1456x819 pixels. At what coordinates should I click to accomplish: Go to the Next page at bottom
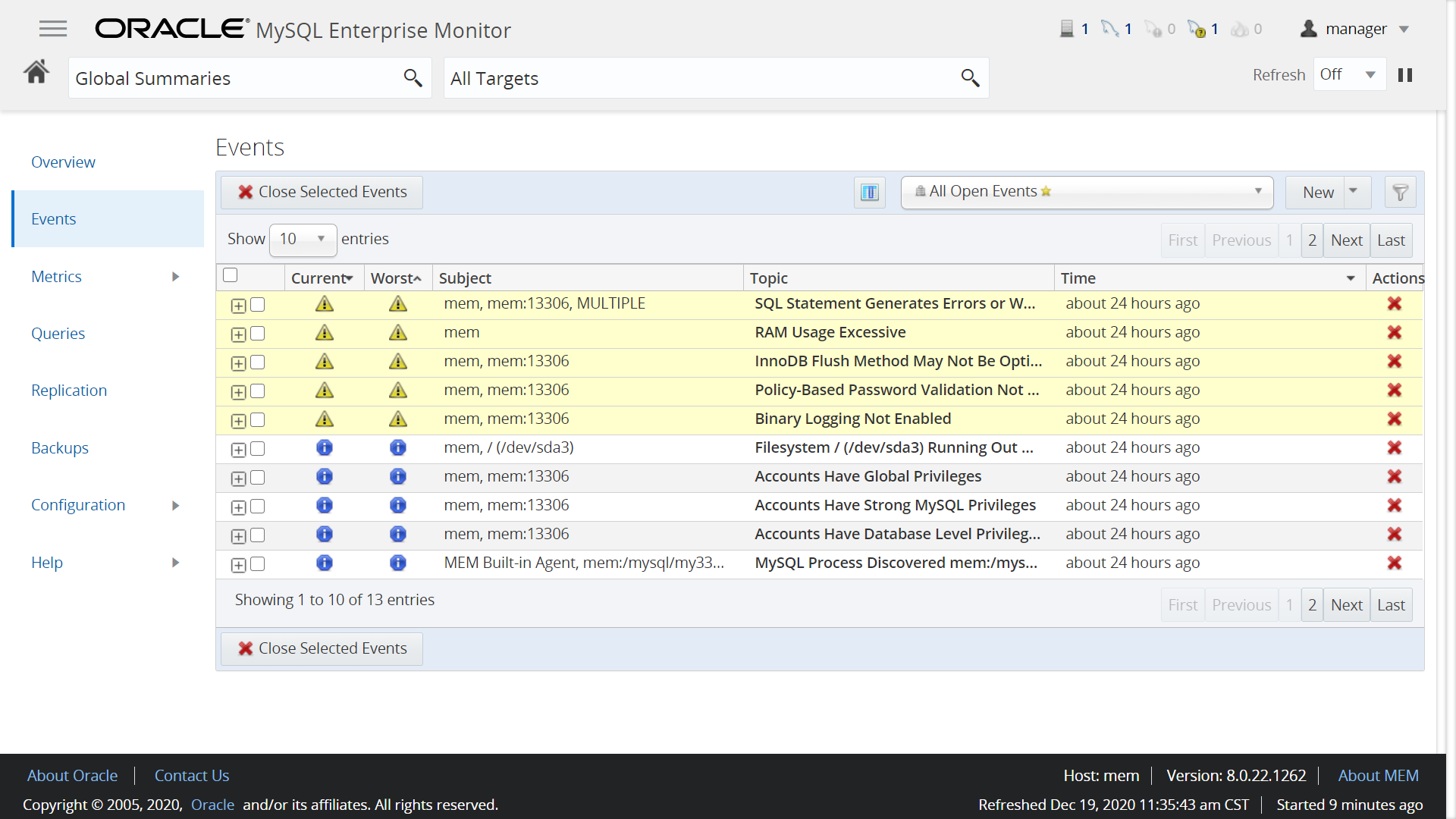tap(1346, 605)
